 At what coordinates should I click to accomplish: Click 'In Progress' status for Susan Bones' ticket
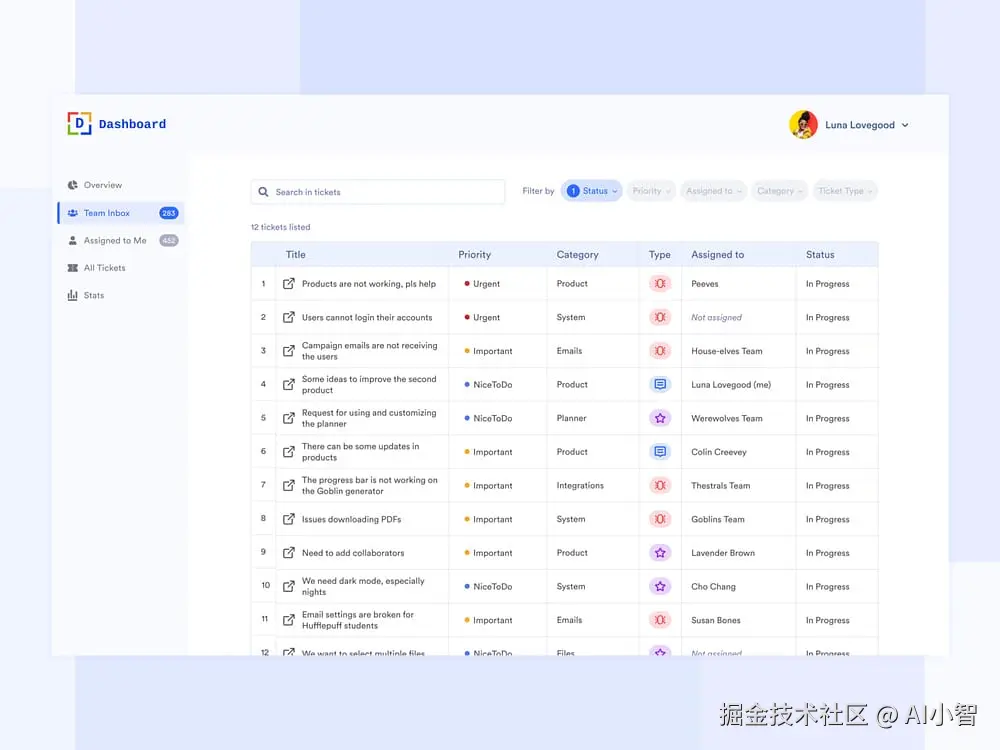pos(827,620)
